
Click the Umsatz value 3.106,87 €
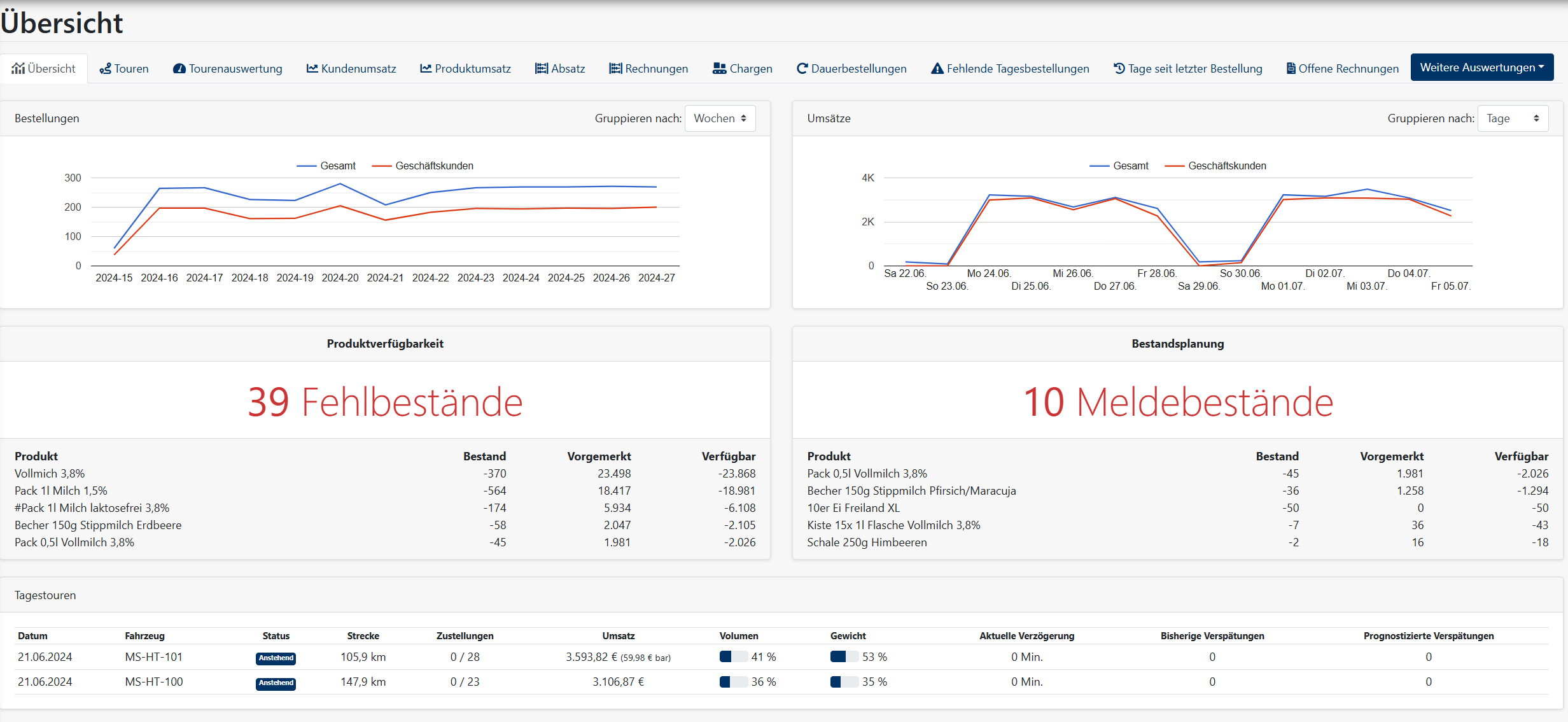pyautogui.click(x=618, y=682)
